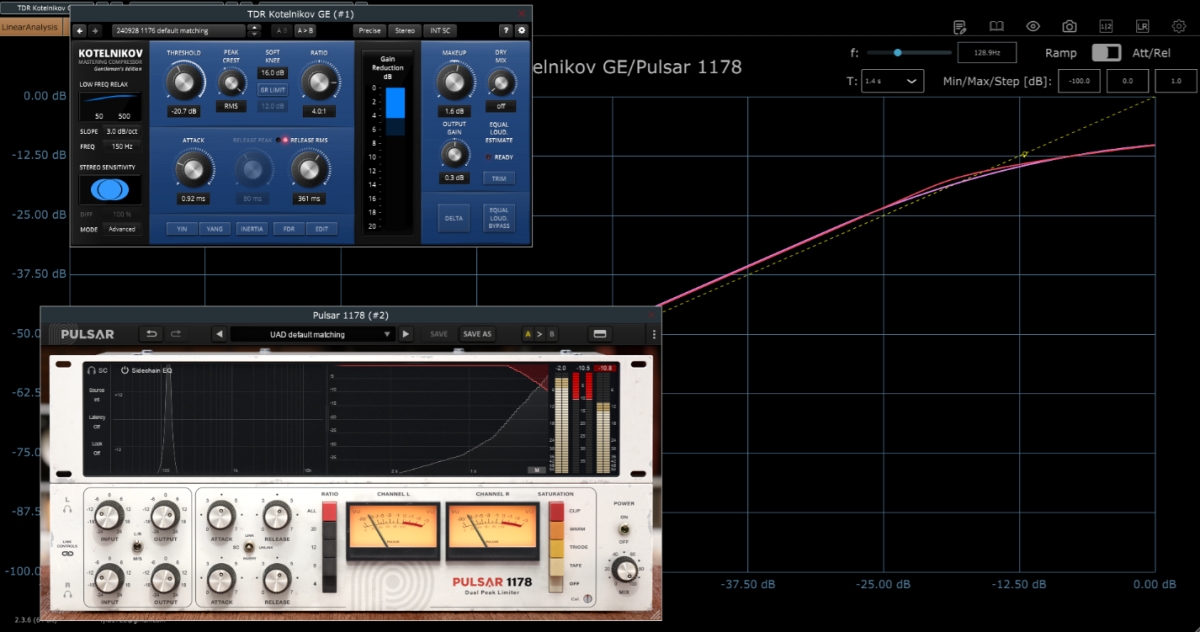Click the Slope 3.0 dB/oct value
The height and width of the screenshot is (632, 1200).
point(121,131)
